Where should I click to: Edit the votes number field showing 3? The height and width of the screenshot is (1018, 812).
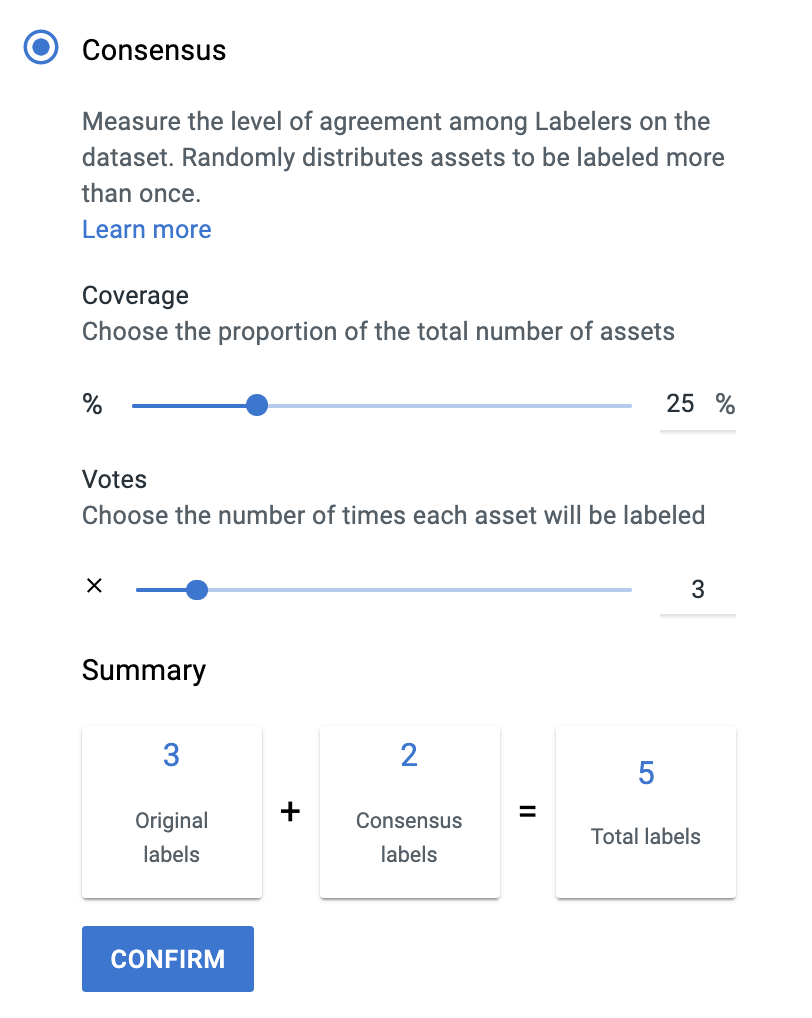click(698, 589)
